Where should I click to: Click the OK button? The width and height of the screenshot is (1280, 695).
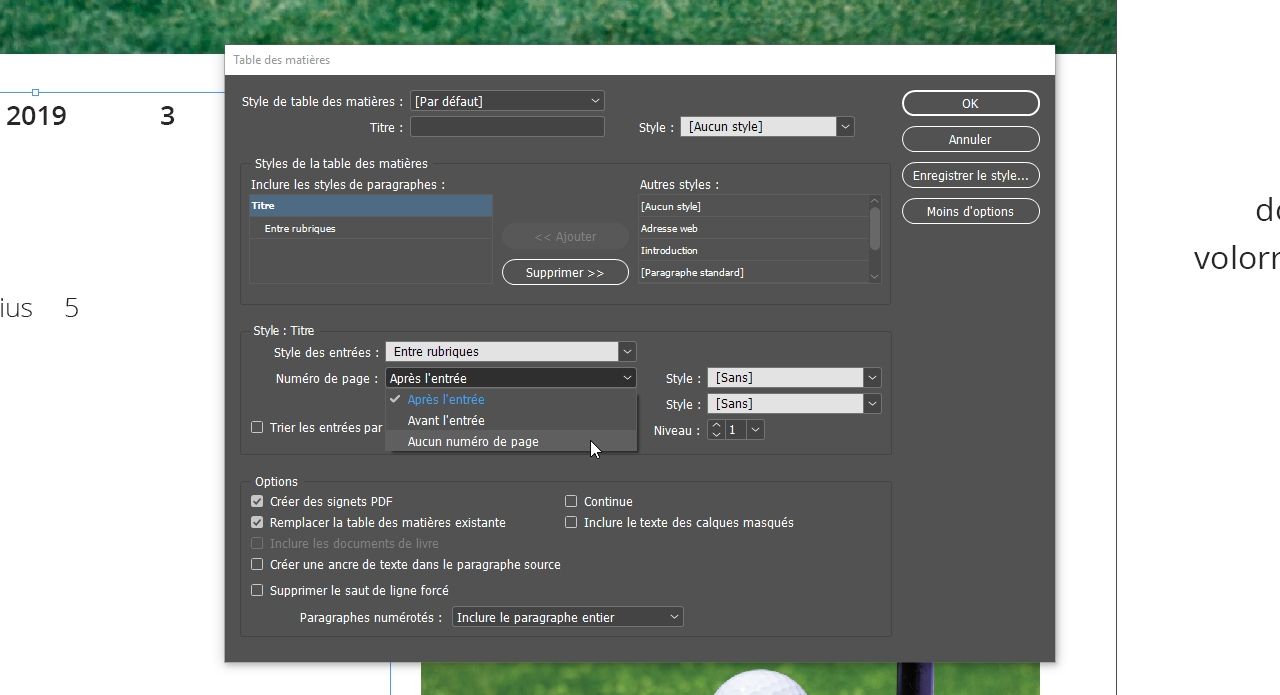click(970, 103)
